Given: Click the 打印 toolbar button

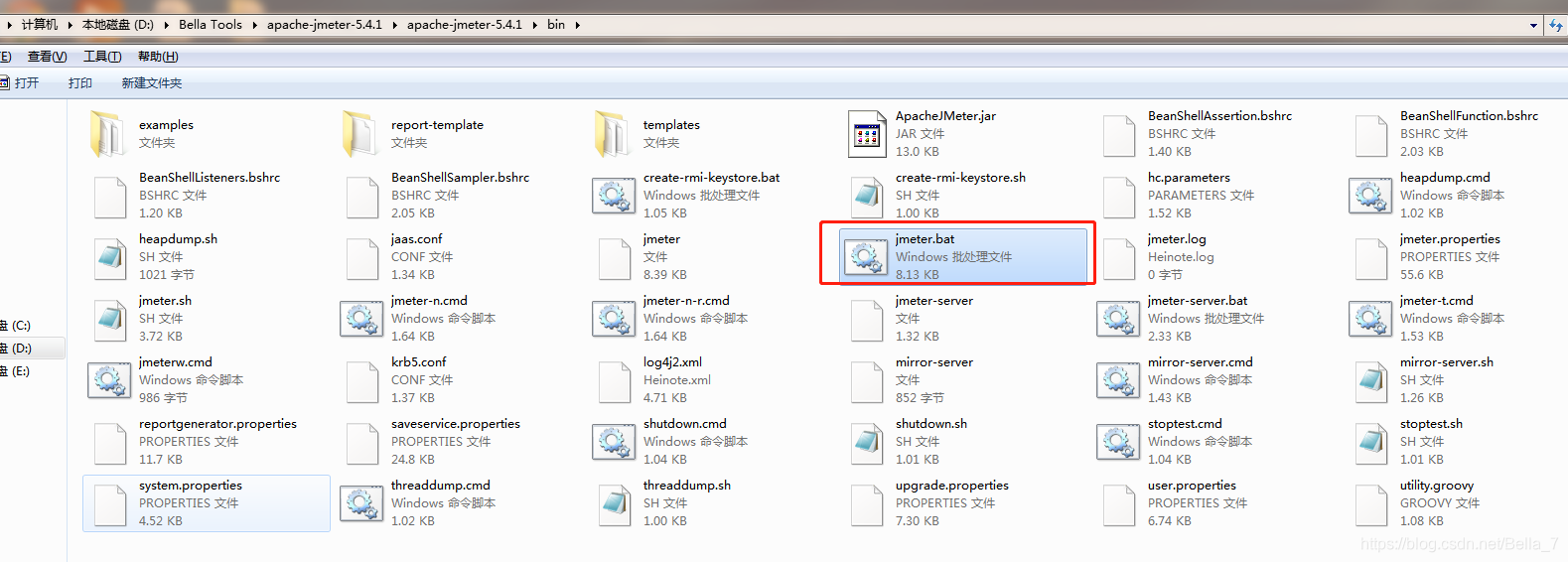Looking at the screenshot, I should [80, 83].
